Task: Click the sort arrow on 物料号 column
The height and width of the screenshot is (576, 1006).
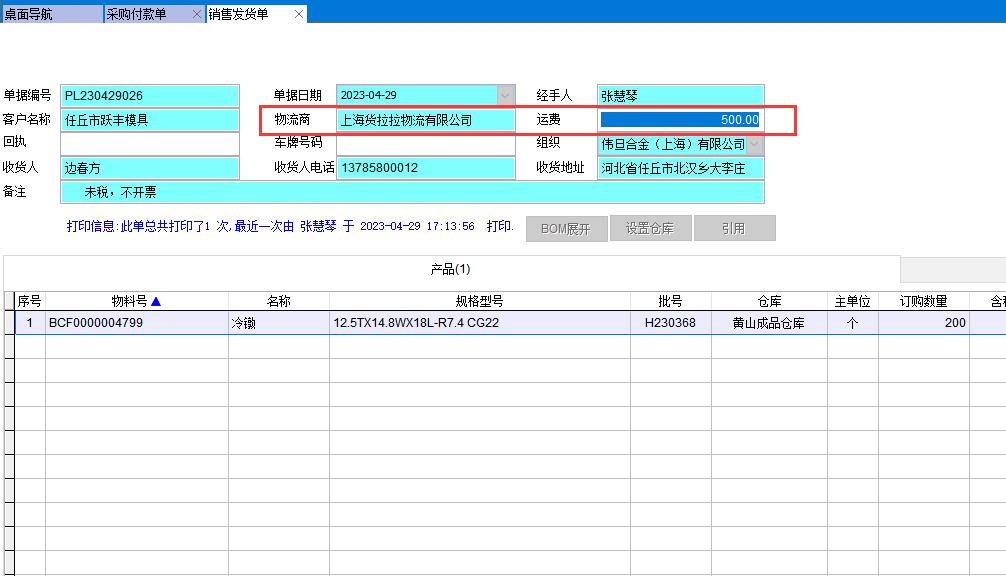Action: tap(156, 301)
